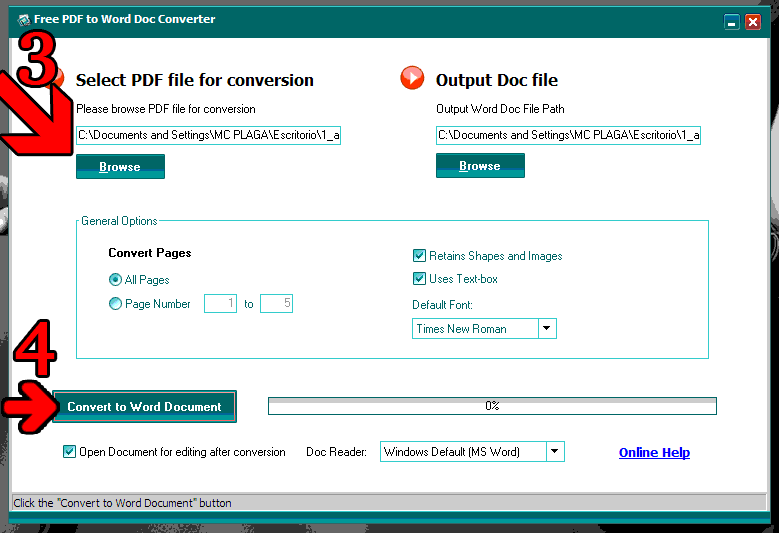Click the 0% conversion progress bar
The height and width of the screenshot is (533, 779).
click(492, 406)
